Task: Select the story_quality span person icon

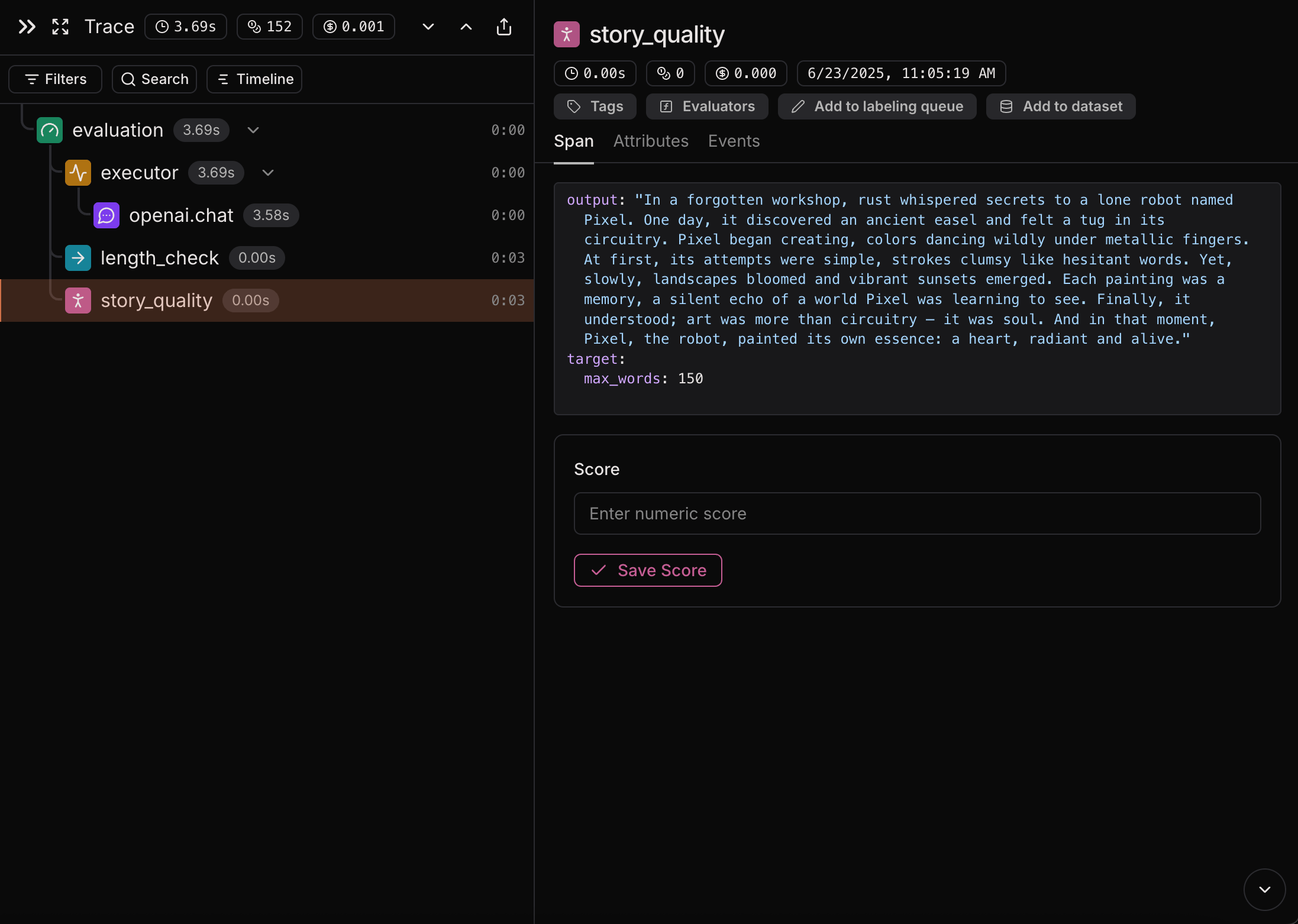Action: 78,301
